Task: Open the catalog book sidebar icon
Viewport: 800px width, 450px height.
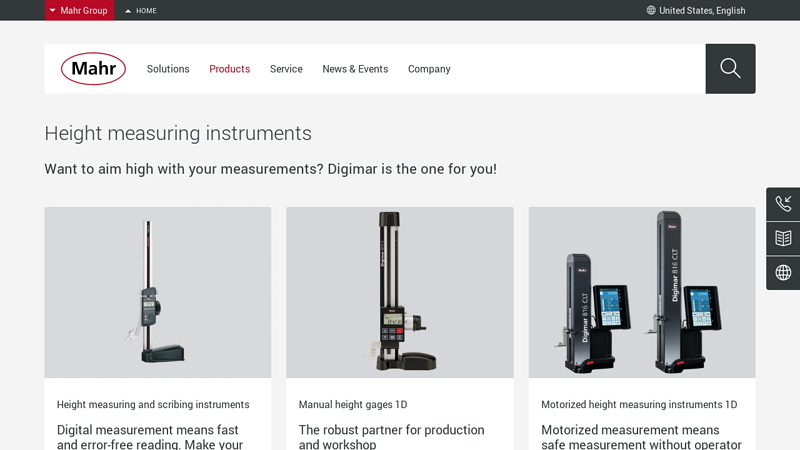Action: (783, 238)
